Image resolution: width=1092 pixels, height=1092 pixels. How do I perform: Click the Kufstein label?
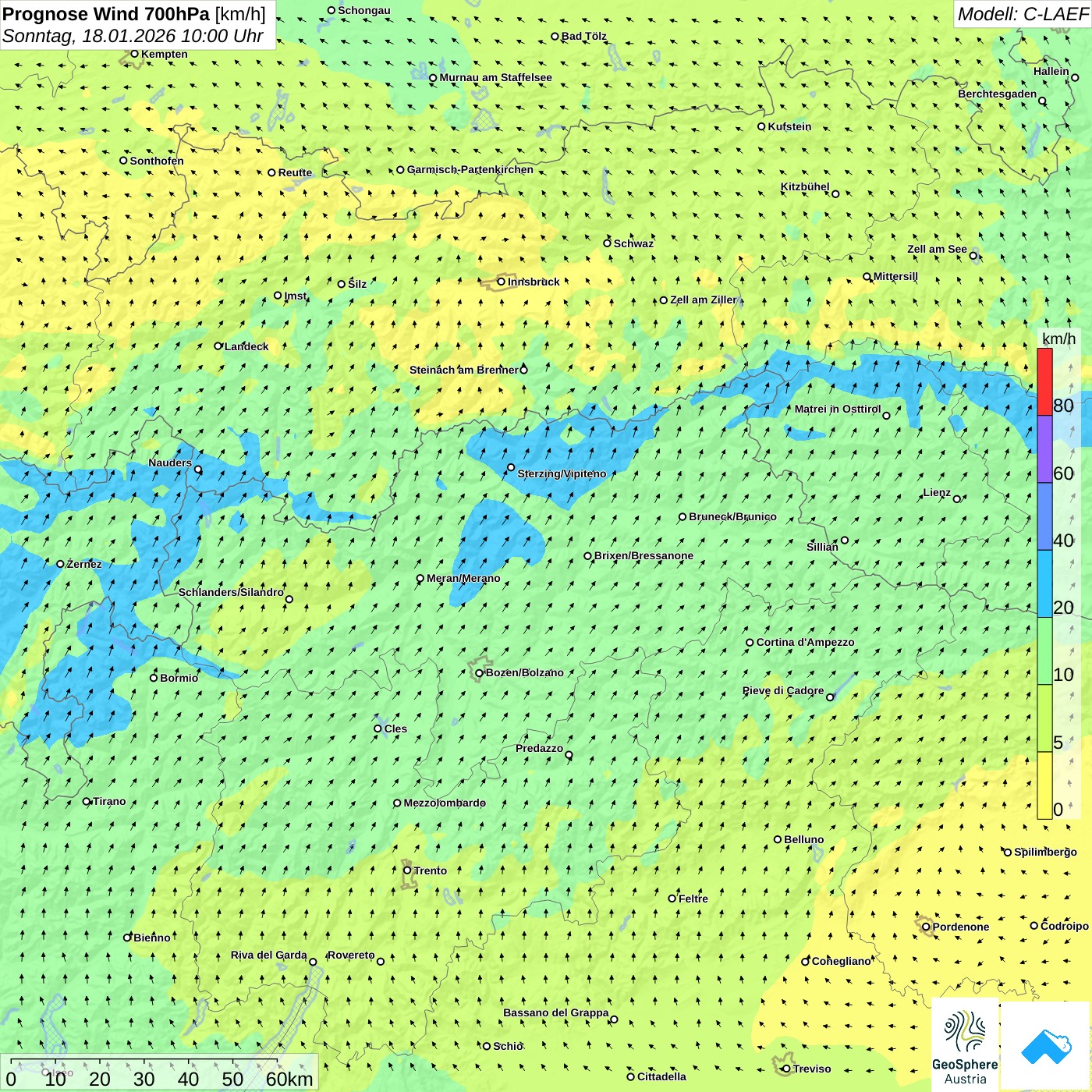789,126
